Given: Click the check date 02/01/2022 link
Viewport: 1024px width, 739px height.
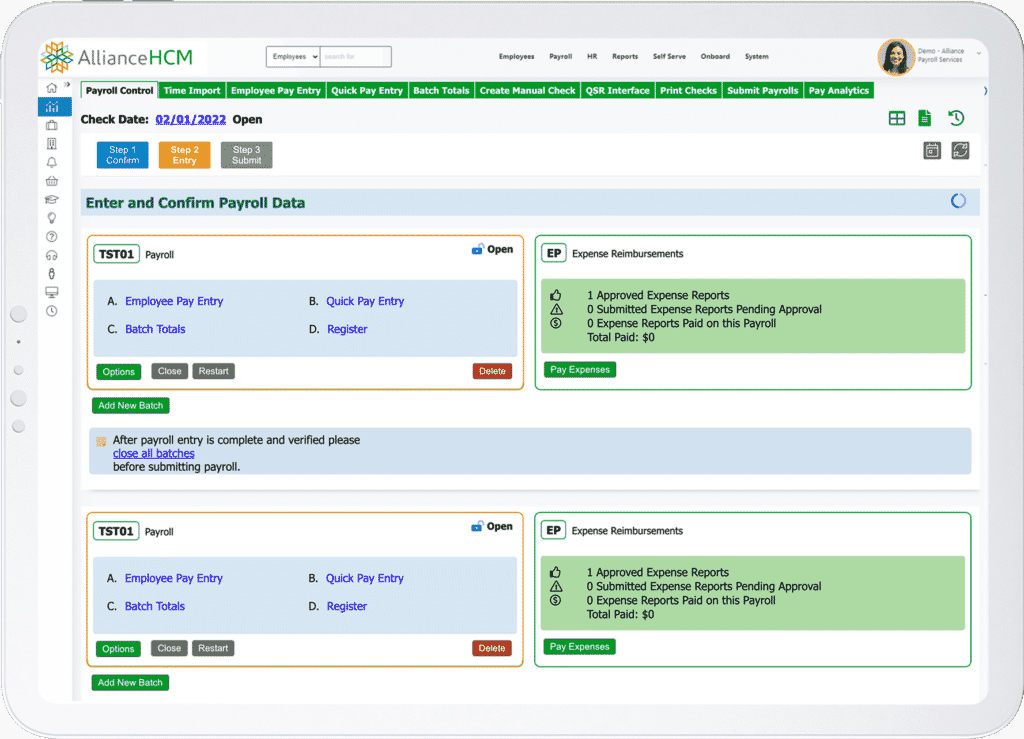Looking at the screenshot, I should tap(191, 119).
